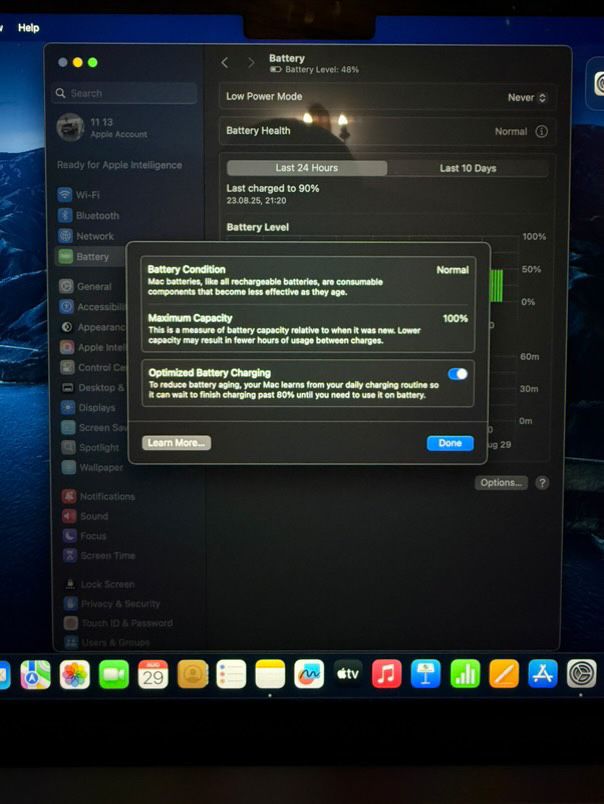
Task: Open Calendar in the Dock
Action: point(153,674)
